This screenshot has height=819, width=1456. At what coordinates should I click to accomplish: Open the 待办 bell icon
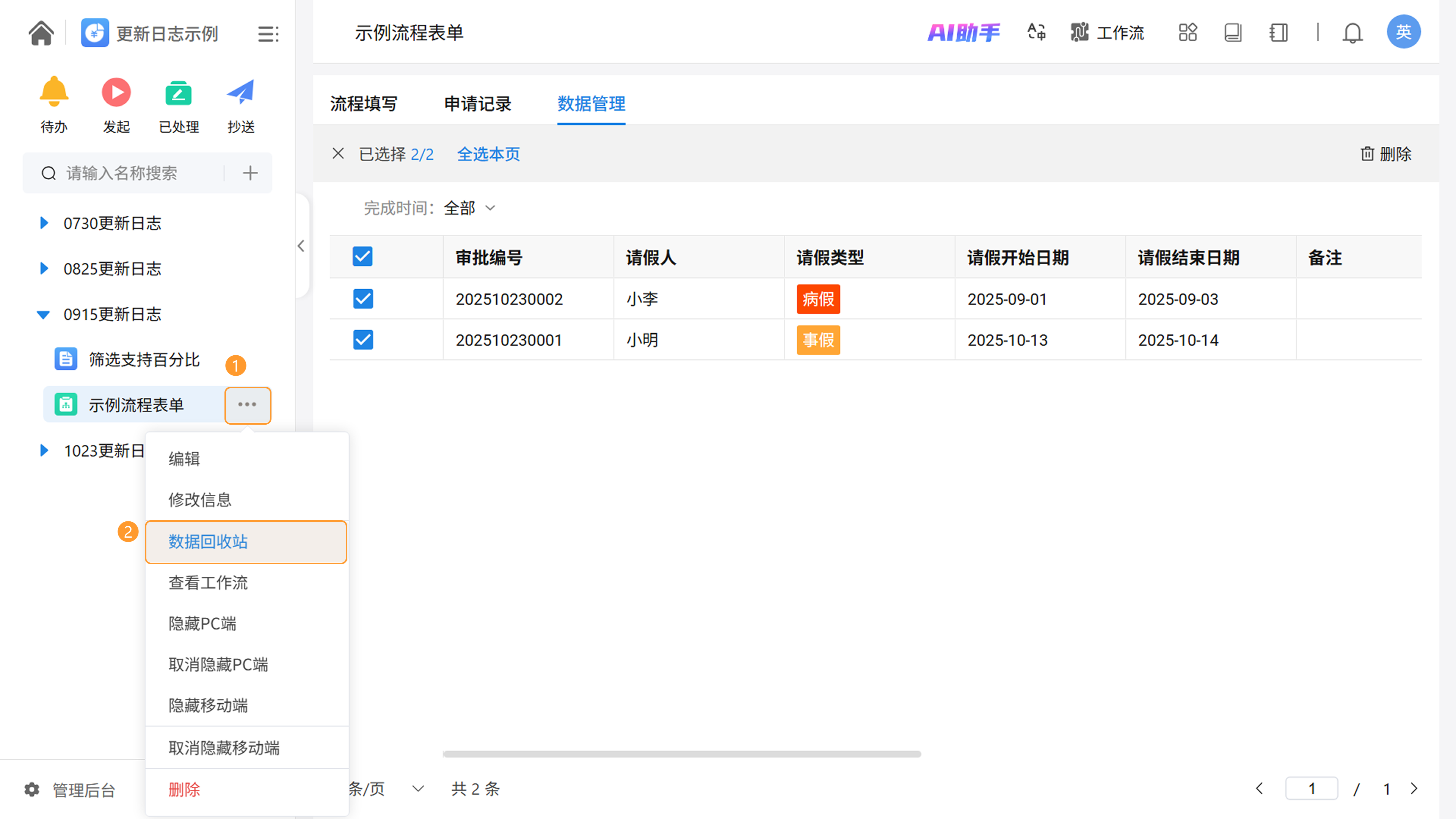(54, 92)
